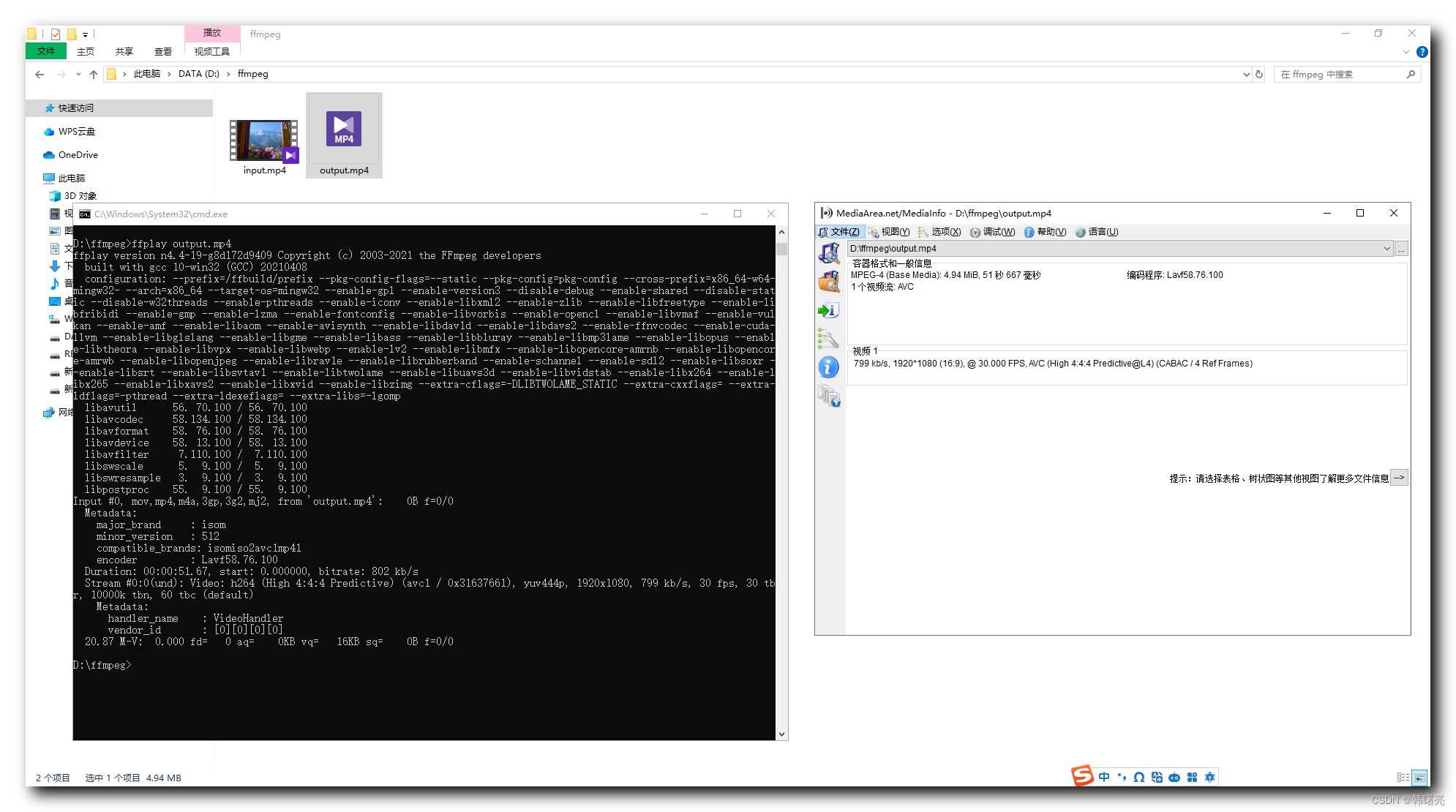The image size is (1456, 812).
Task: Click ffmpeg breadcrumb in address bar
Action: pos(253,74)
